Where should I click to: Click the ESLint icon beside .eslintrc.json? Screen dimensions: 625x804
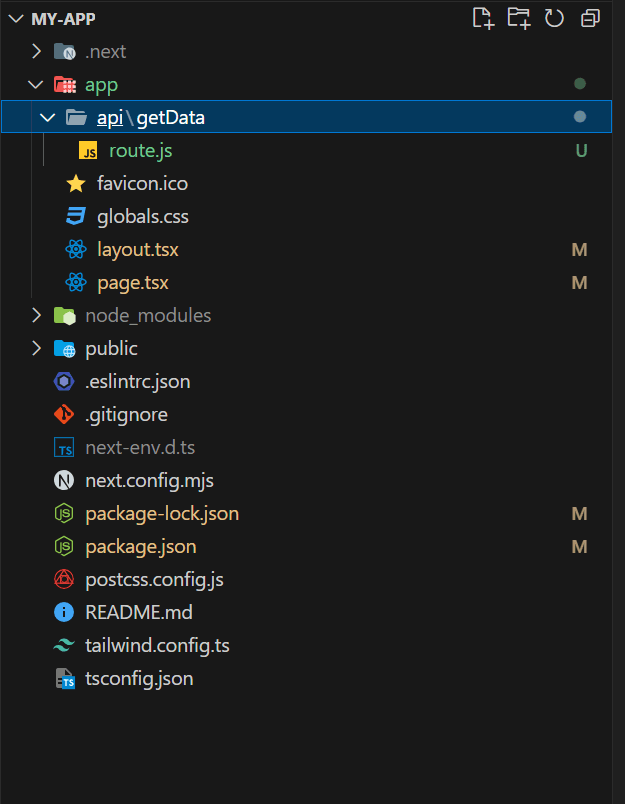tap(64, 381)
